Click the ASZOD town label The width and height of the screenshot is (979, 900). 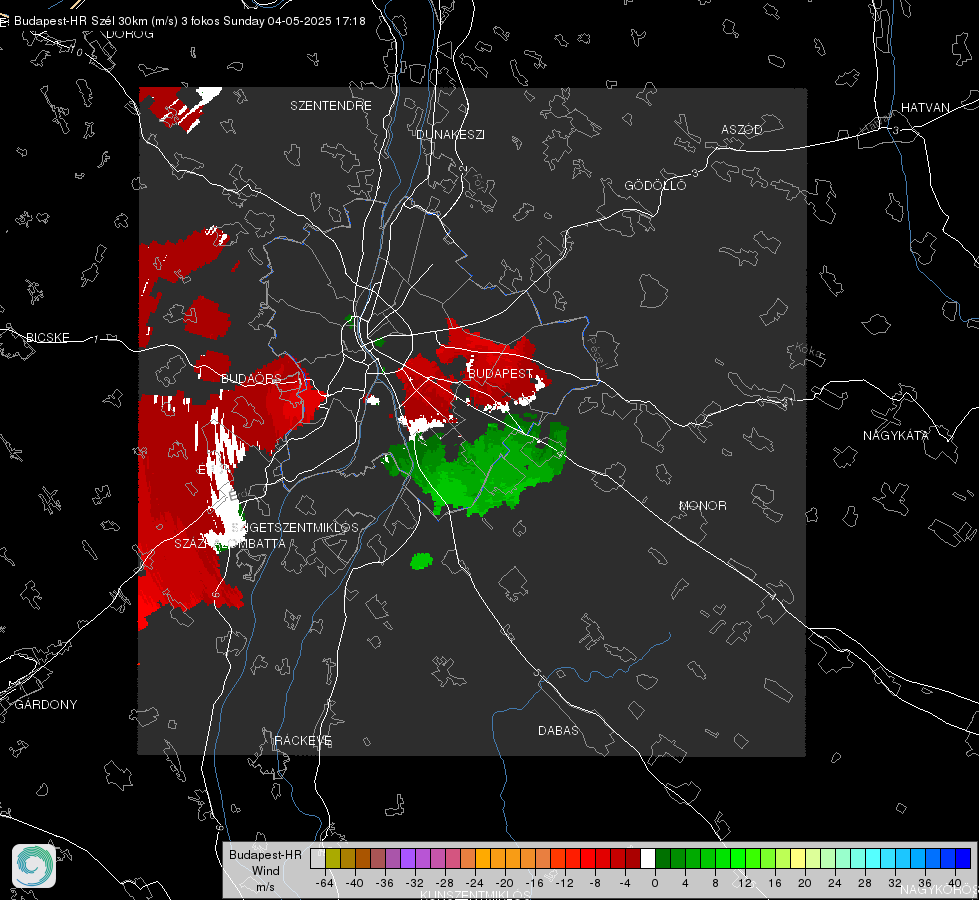(742, 129)
